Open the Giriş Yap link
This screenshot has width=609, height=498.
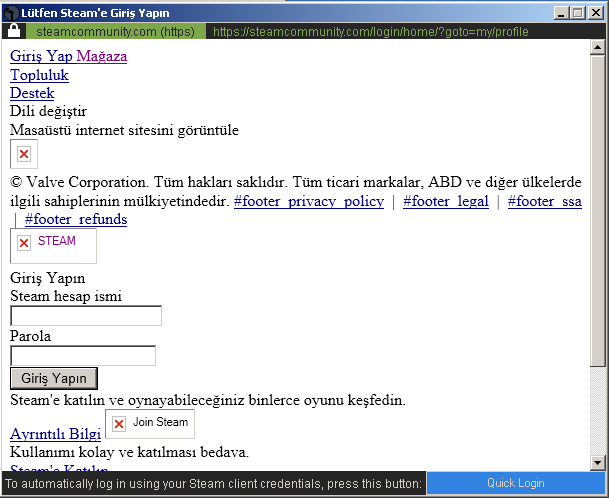pyautogui.click(x=41, y=56)
